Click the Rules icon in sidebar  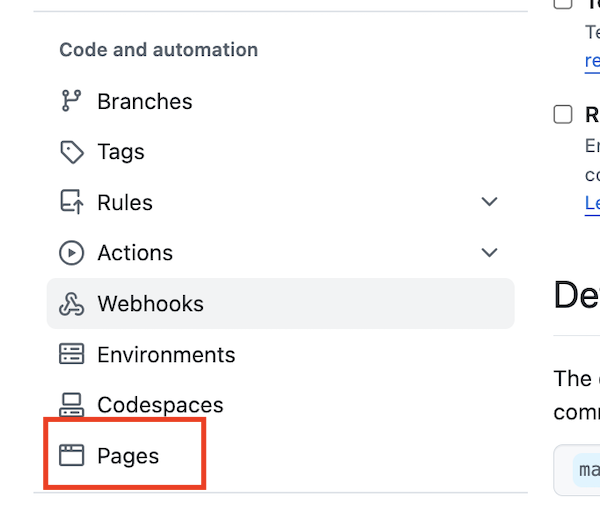pos(71,203)
